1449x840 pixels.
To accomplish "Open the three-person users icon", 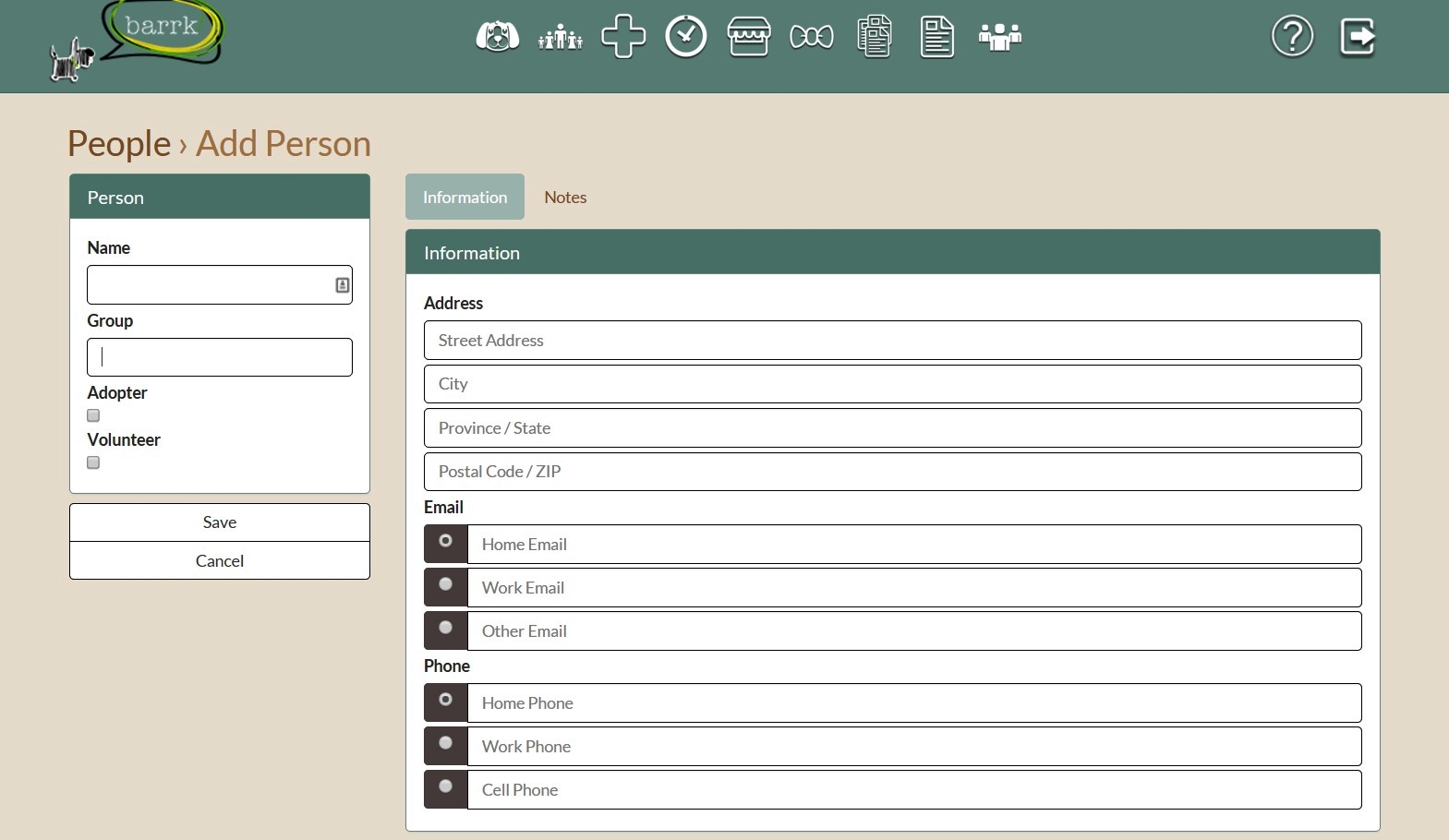I will [1000, 37].
